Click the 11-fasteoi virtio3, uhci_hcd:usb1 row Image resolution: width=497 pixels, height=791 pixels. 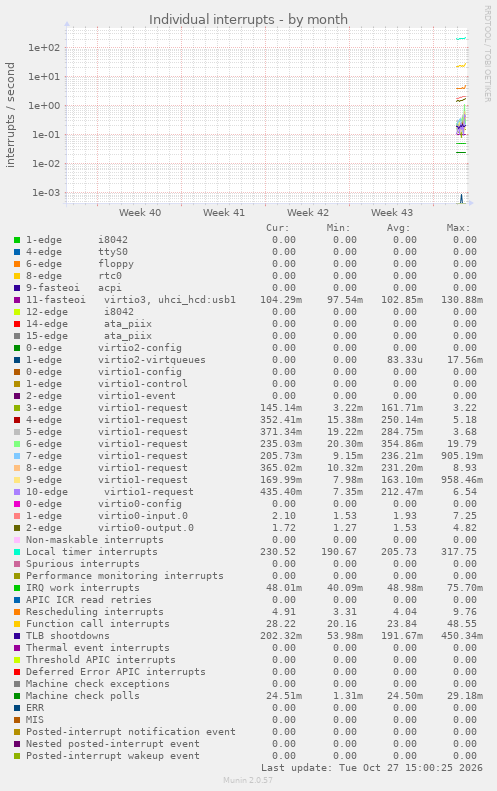(248, 300)
